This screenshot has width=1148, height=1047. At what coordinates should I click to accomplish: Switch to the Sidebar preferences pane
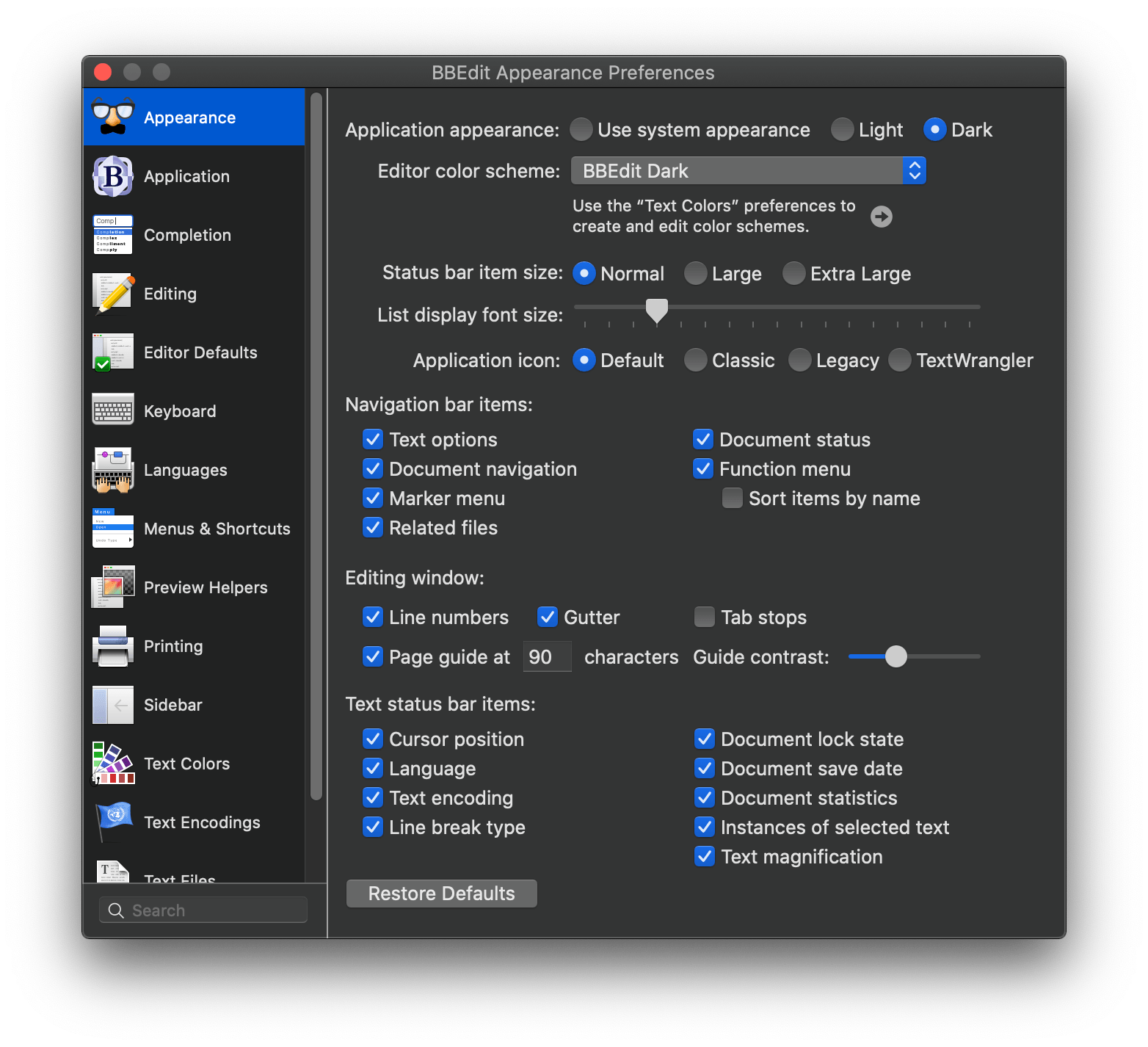click(x=173, y=705)
